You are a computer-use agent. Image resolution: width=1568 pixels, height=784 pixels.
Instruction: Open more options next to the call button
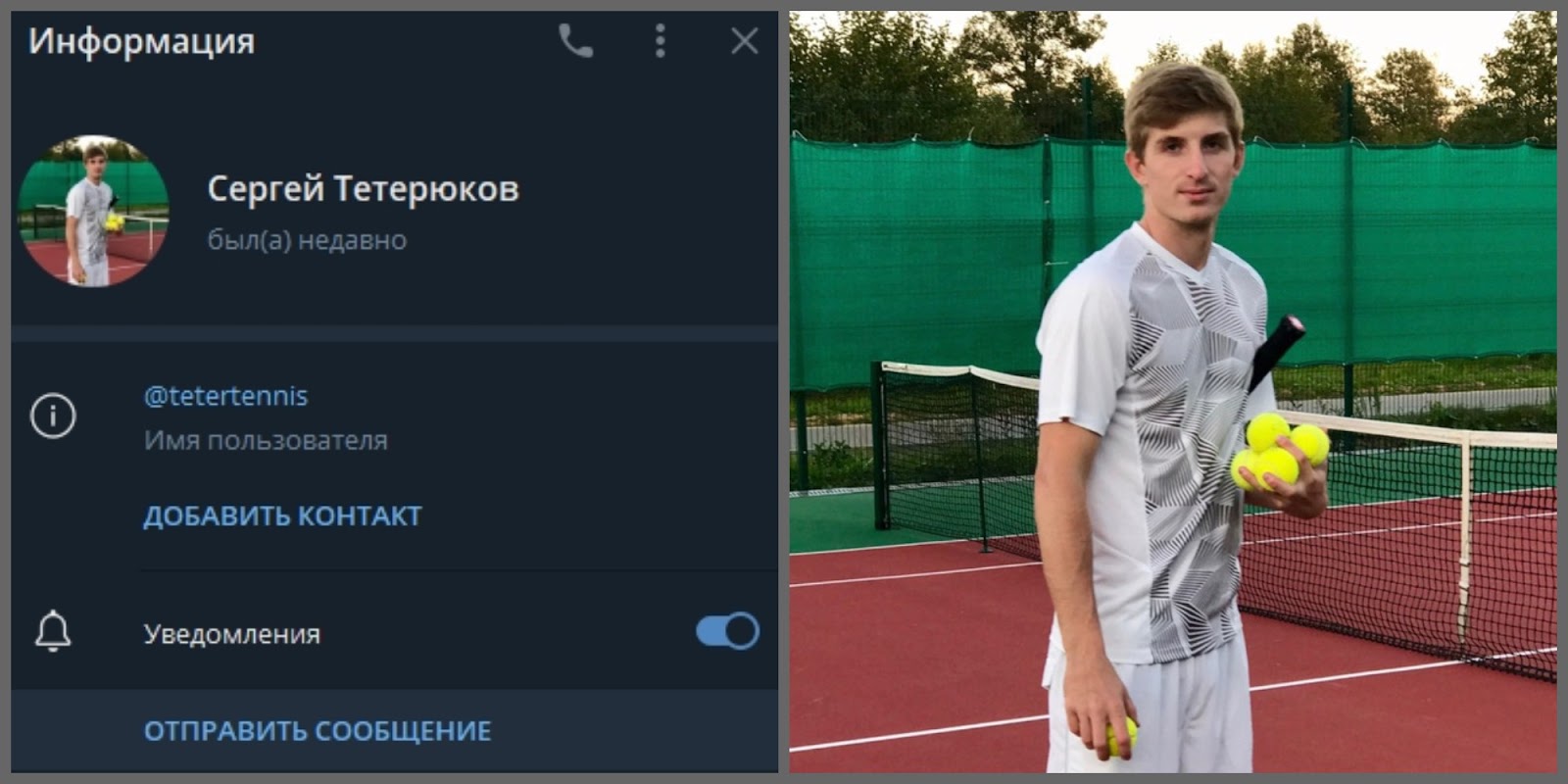tap(659, 41)
